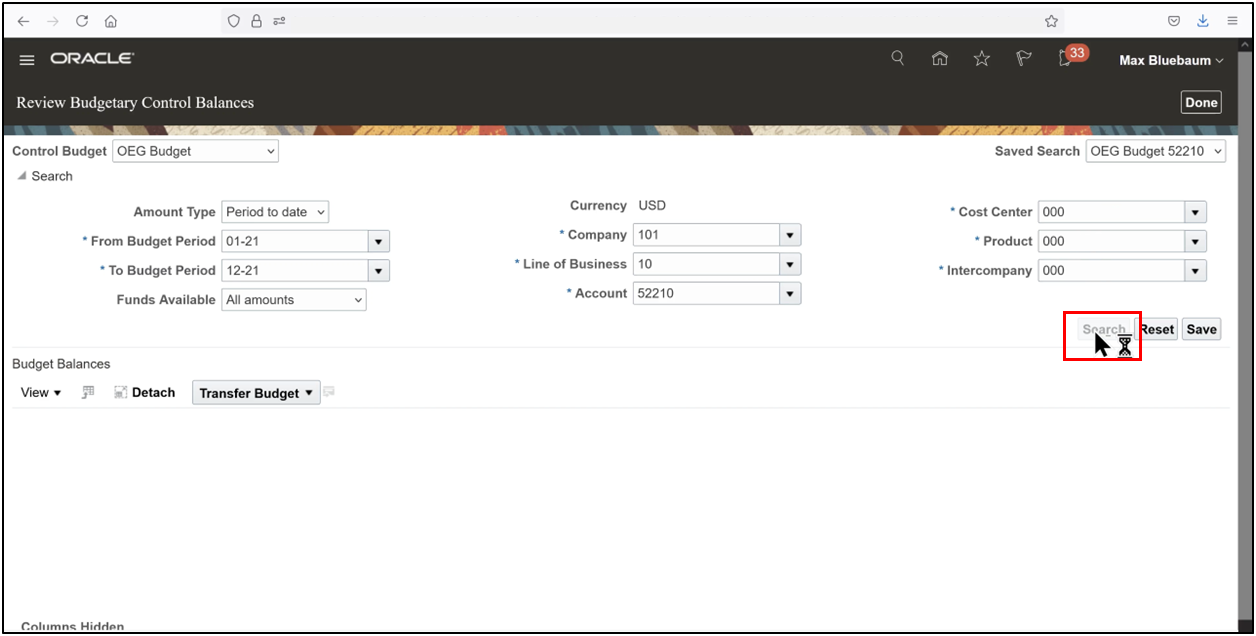1256x636 pixels.
Task: Click the home icon in the Oracle header
Action: point(939,58)
